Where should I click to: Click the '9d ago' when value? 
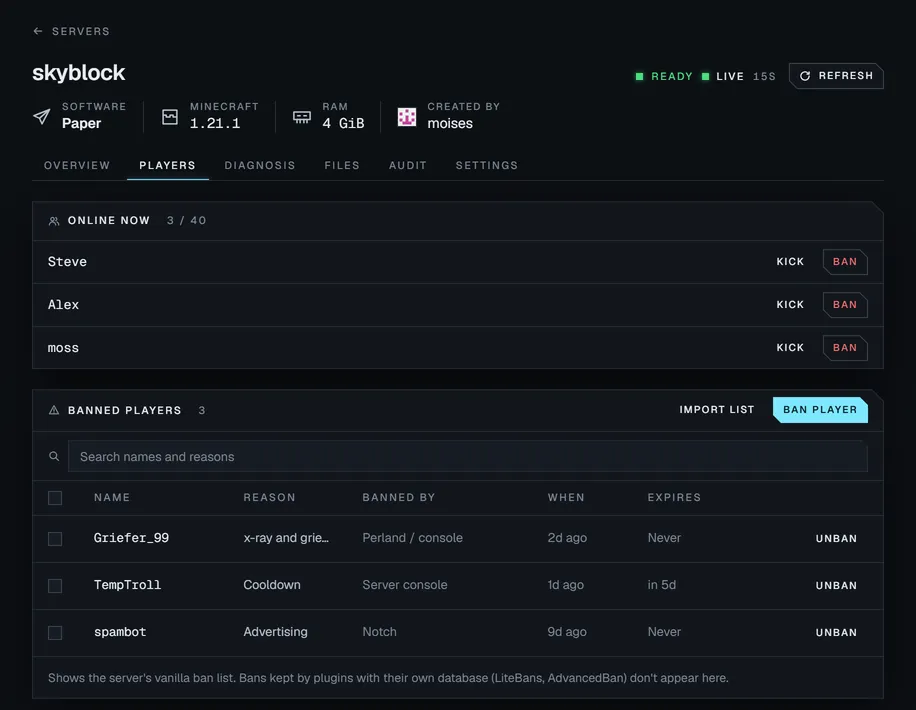tap(567, 632)
